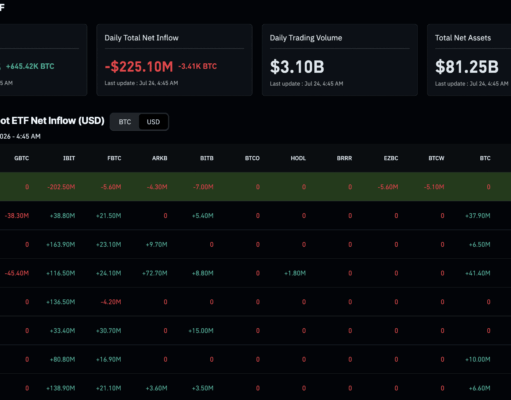Screen dimensions: 511x400
Task: Select the +23.10M FBTC cell
Action: click(109, 245)
